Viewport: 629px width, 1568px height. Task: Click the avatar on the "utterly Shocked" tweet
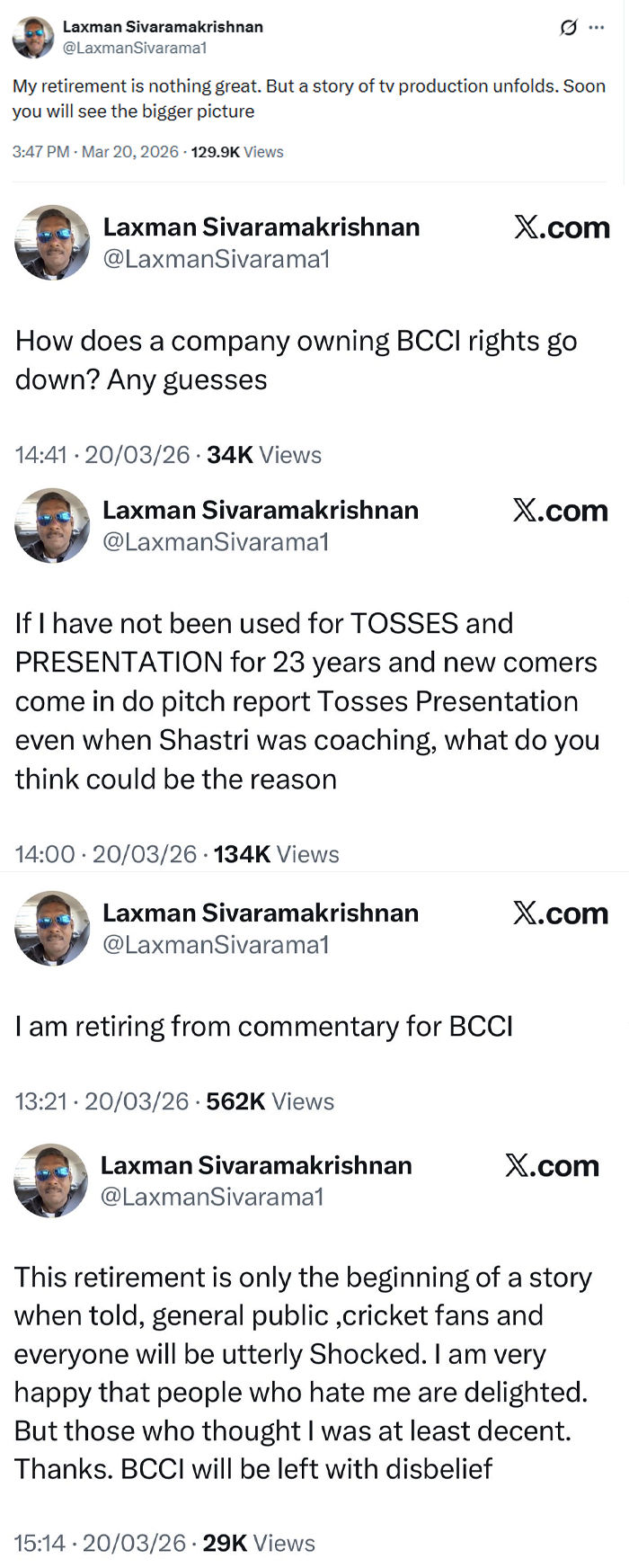[x=51, y=1180]
